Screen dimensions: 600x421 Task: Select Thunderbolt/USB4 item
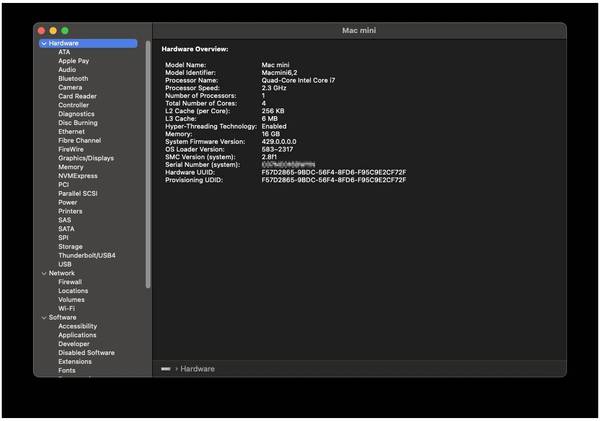coord(87,256)
